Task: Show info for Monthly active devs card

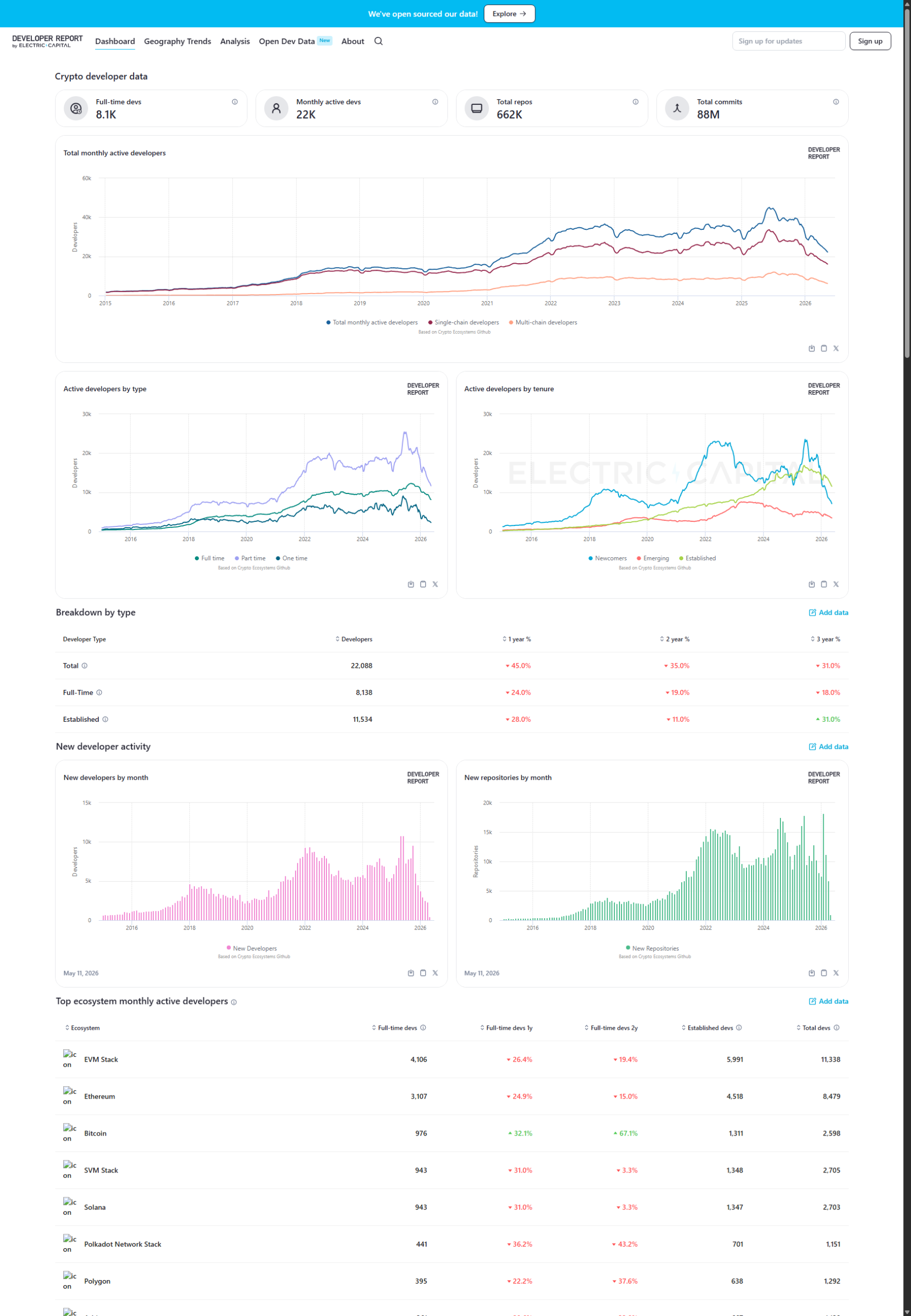Action: click(435, 102)
